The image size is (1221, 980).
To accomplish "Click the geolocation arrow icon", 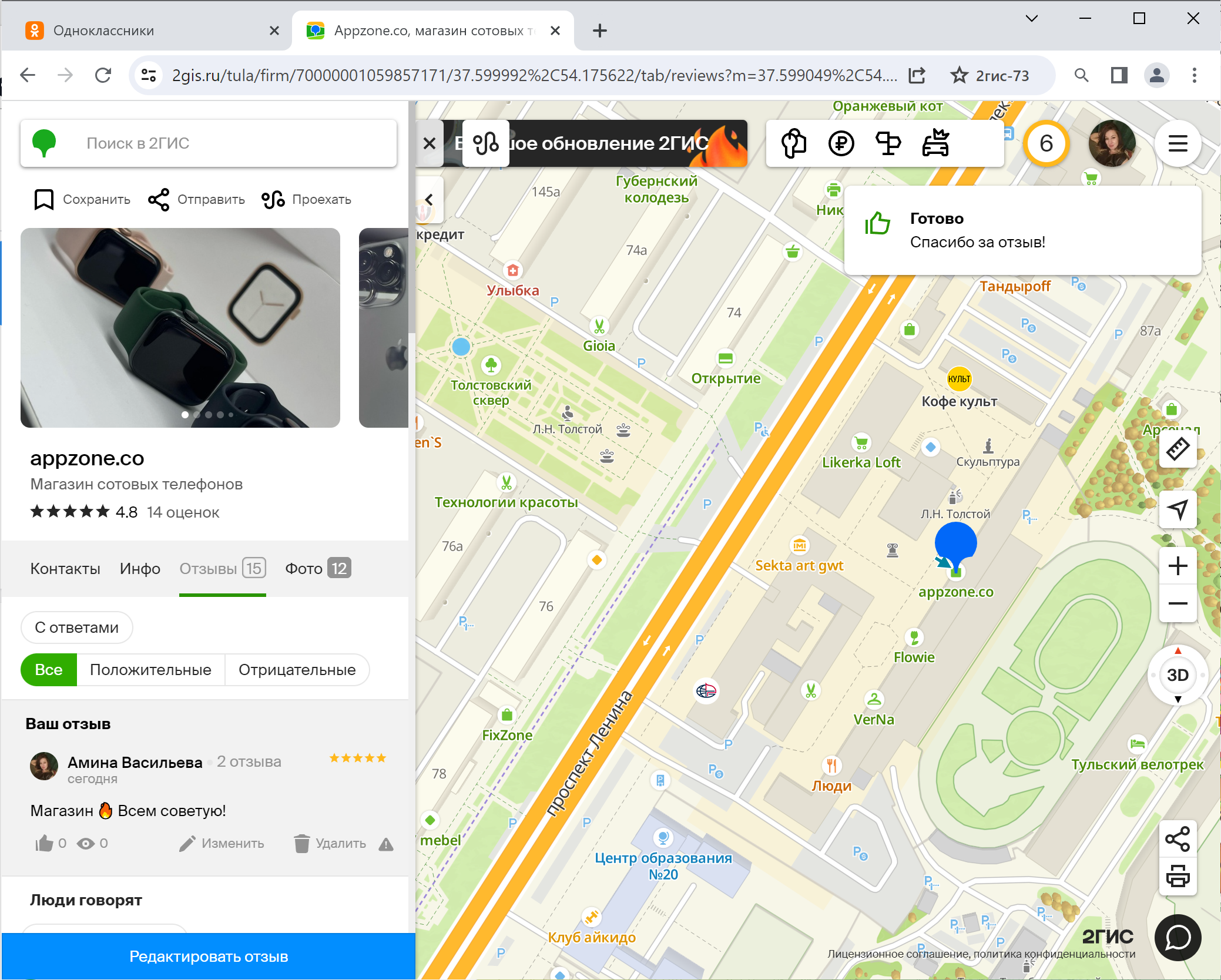I will (x=1178, y=509).
